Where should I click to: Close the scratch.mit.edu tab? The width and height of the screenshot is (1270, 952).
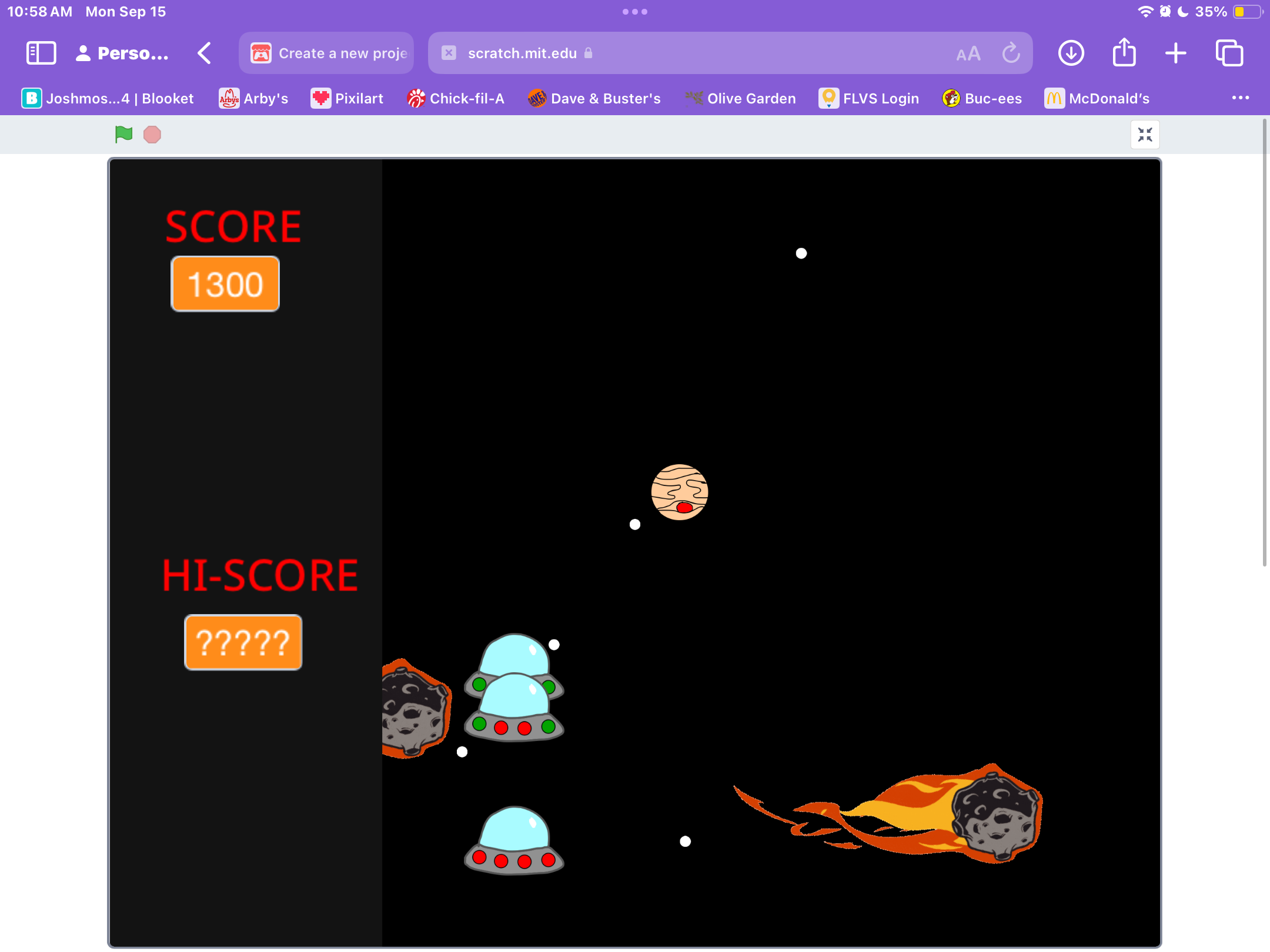pos(449,53)
